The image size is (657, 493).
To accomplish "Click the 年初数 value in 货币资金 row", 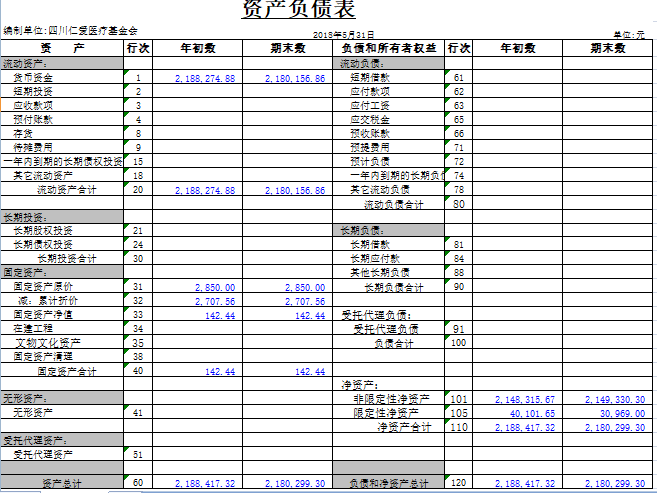I will click(x=205, y=77).
